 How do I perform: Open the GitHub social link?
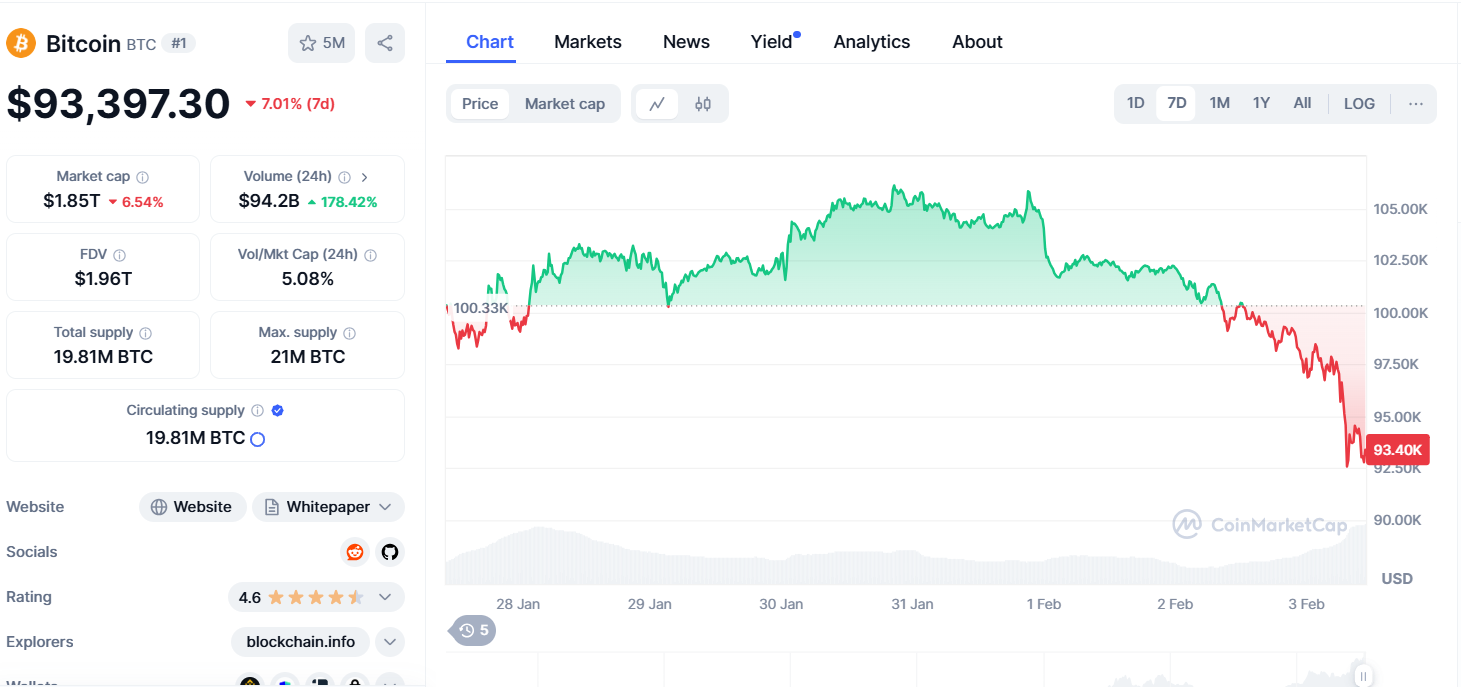point(389,552)
